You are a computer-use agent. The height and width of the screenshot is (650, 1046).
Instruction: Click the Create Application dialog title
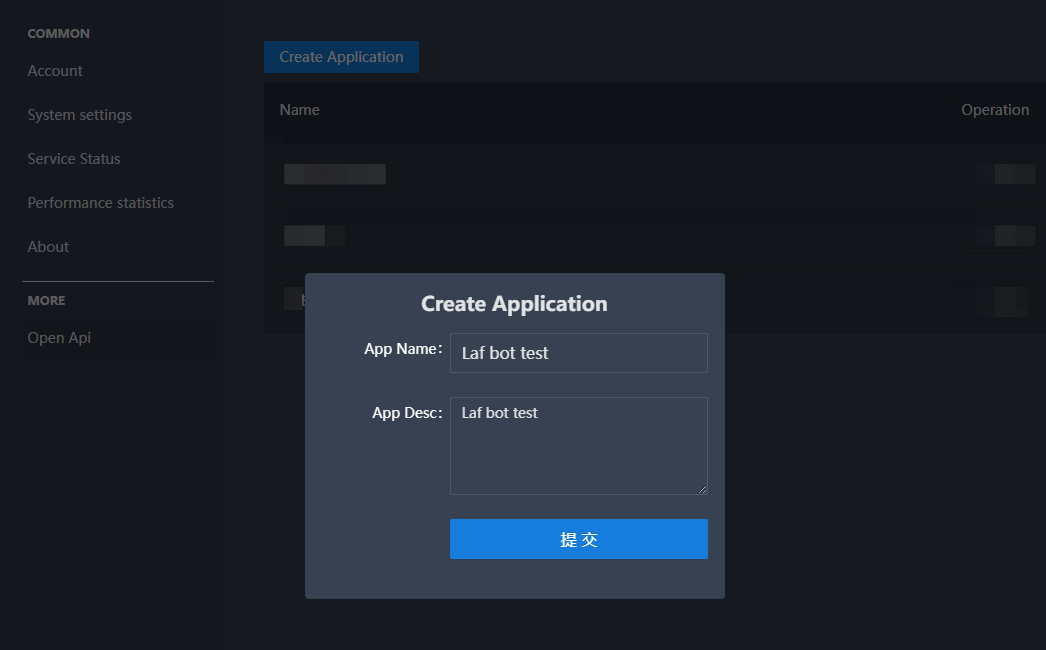514,304
